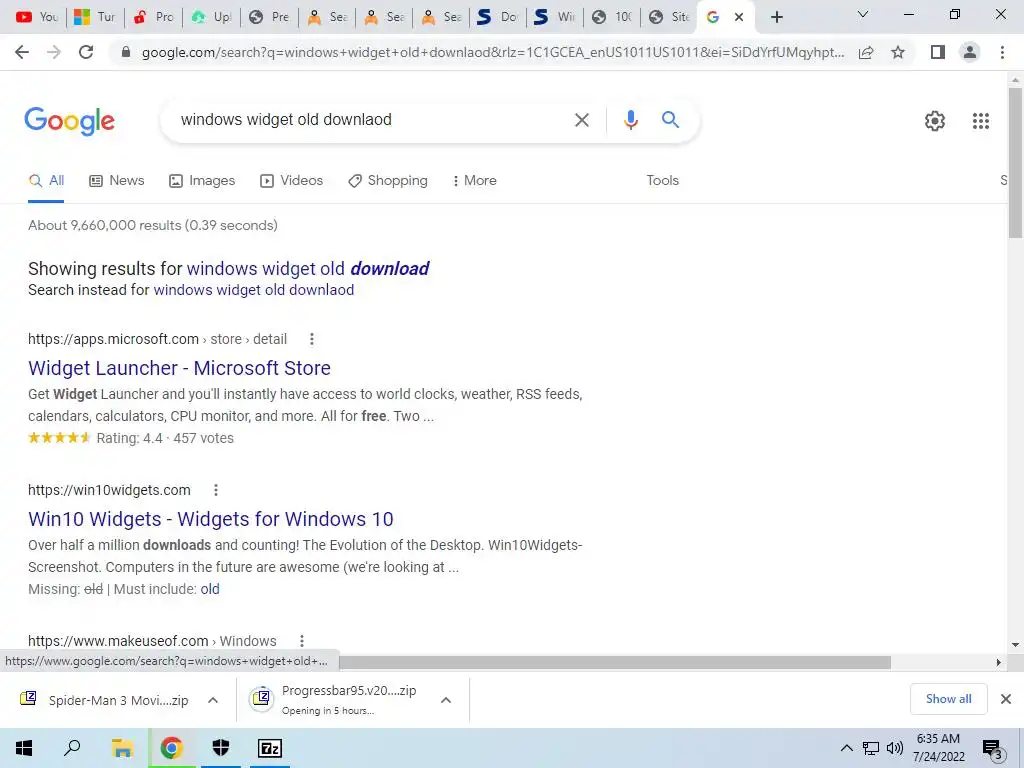1024x768 pixels.
Task: Search instead for 'windows widget old downlaod'
Action: point(254,290)
